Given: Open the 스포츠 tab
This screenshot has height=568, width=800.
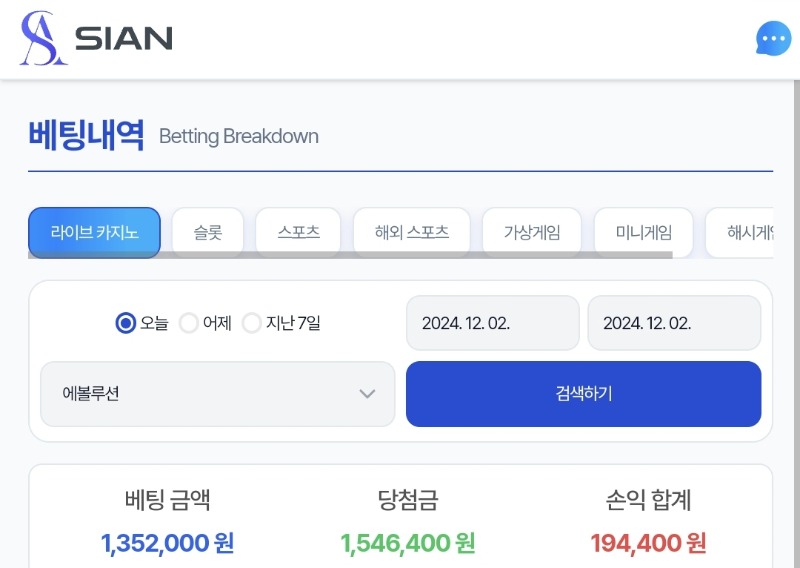Looking at the screenshot, I should tap(298, 233).
